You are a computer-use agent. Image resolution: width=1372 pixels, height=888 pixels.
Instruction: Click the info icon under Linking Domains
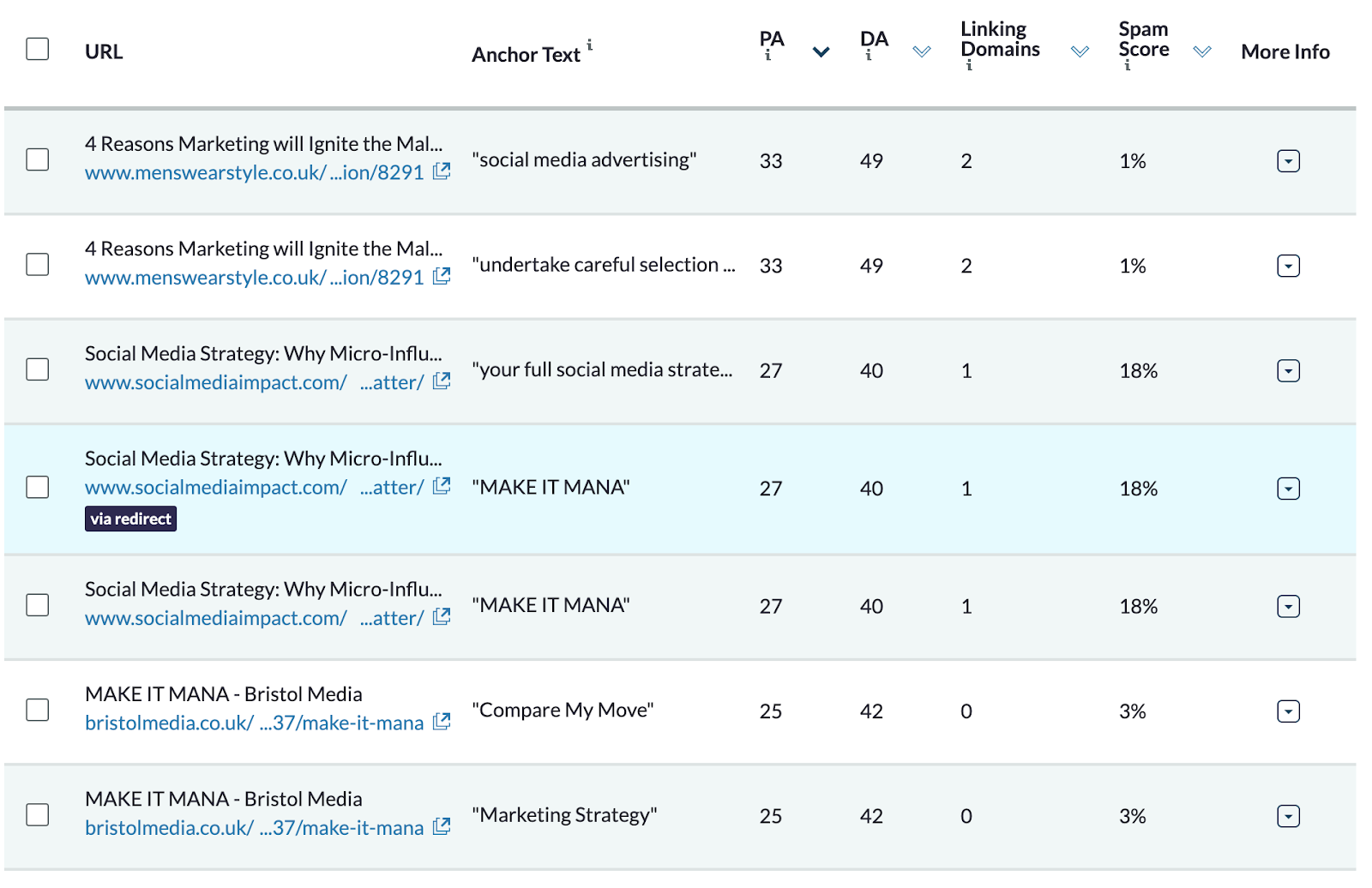[x=969, y=66]
